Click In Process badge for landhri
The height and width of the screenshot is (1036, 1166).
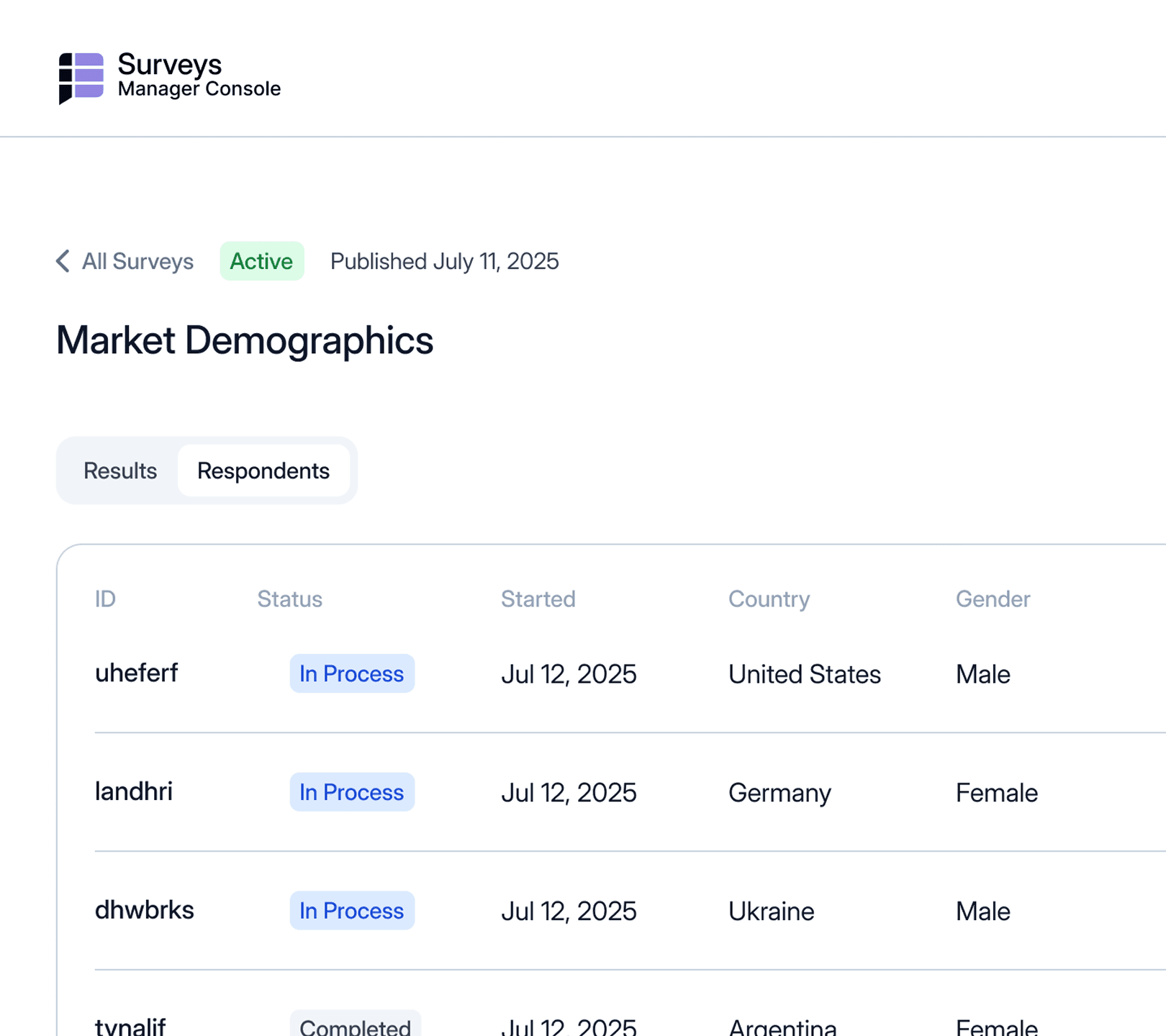(x=352, y=792)
